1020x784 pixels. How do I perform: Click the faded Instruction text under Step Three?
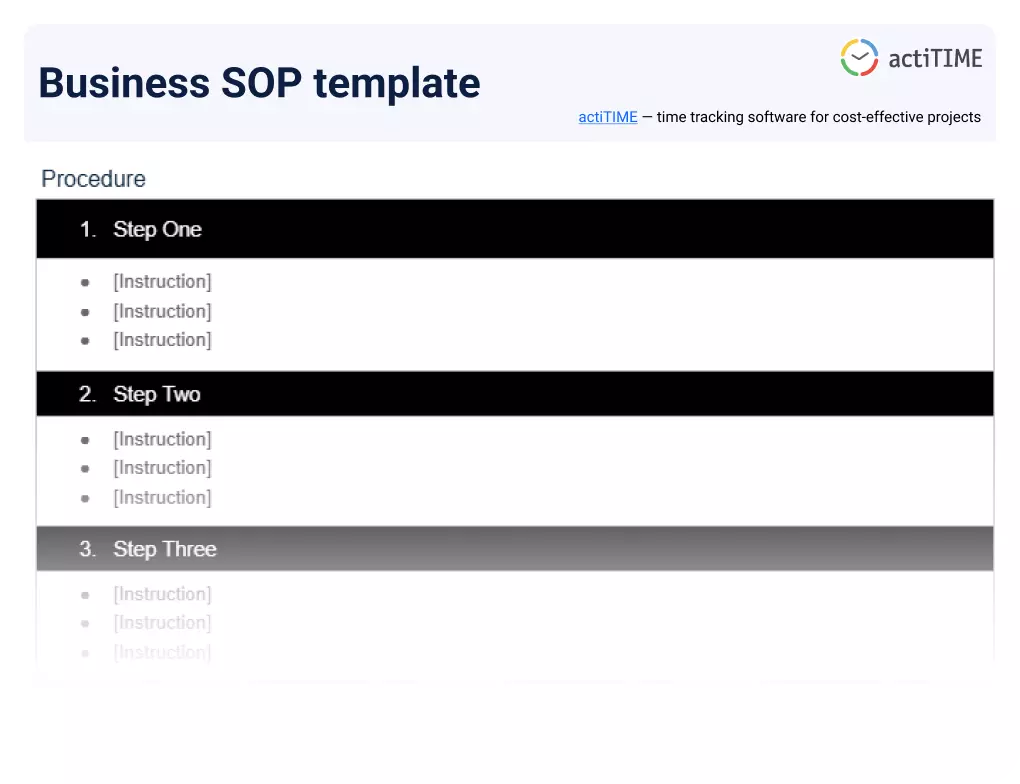click(x=162, y=594)
